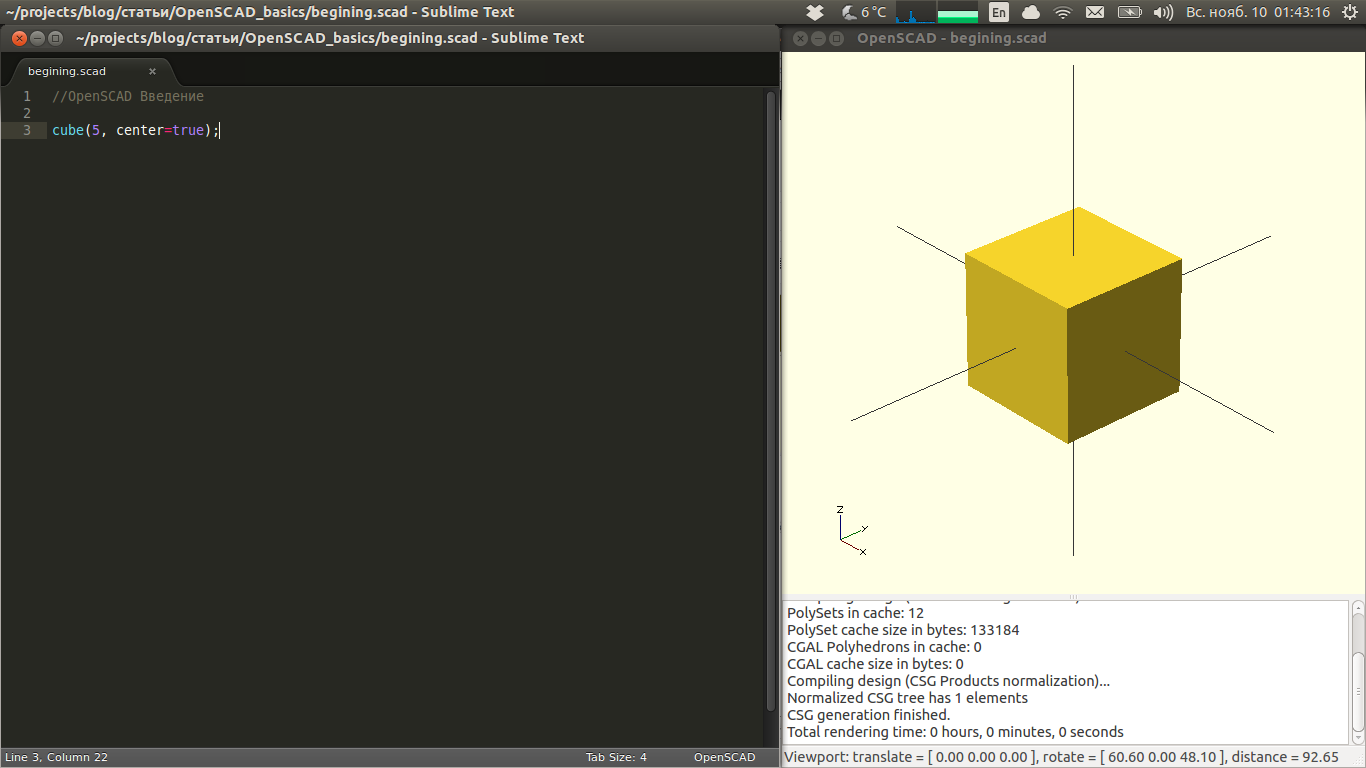The width and height of the screenshot is (1366, 768).
Task: Click the XYZ axis orientation indicator
Action: click(852, 530)
